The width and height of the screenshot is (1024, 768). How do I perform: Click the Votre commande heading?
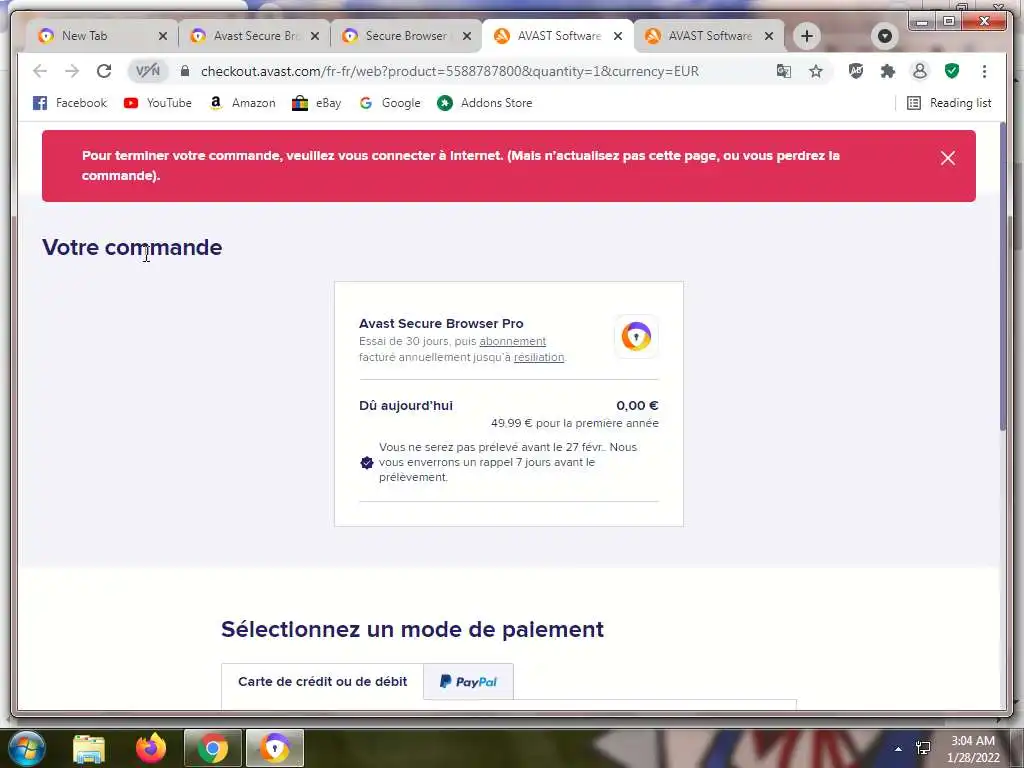(132, 248)
